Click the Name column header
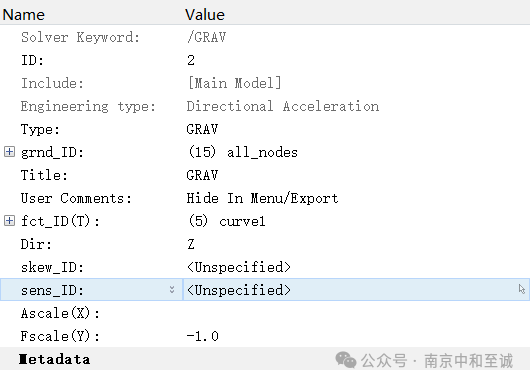 tap(24, 15)
